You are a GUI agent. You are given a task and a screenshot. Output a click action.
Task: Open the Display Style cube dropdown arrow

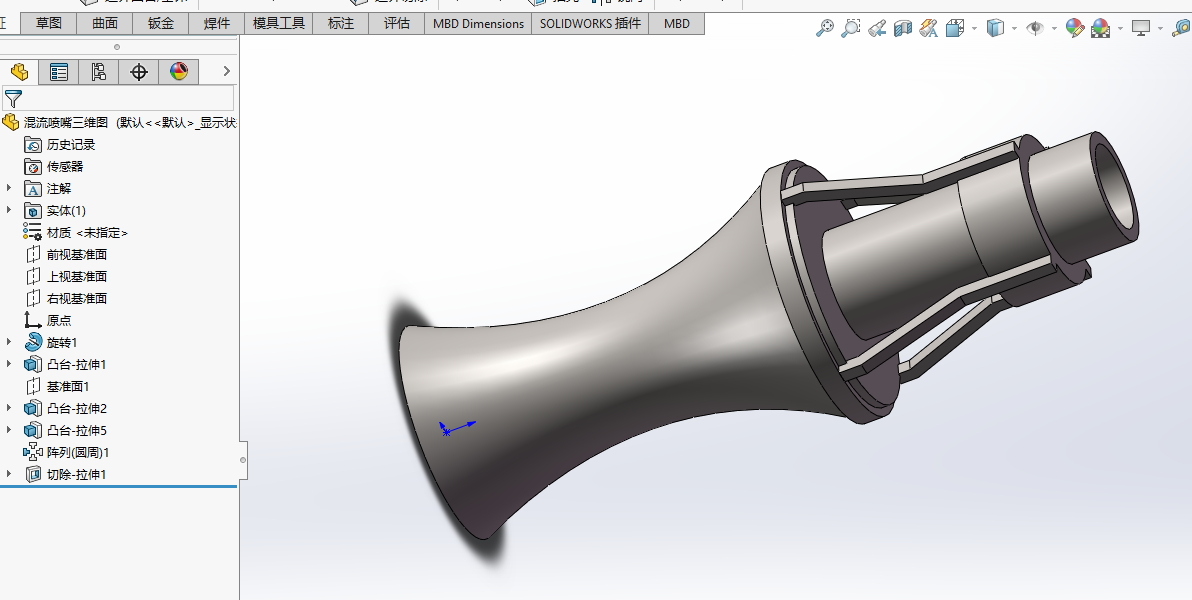(x=1014, y=29)
